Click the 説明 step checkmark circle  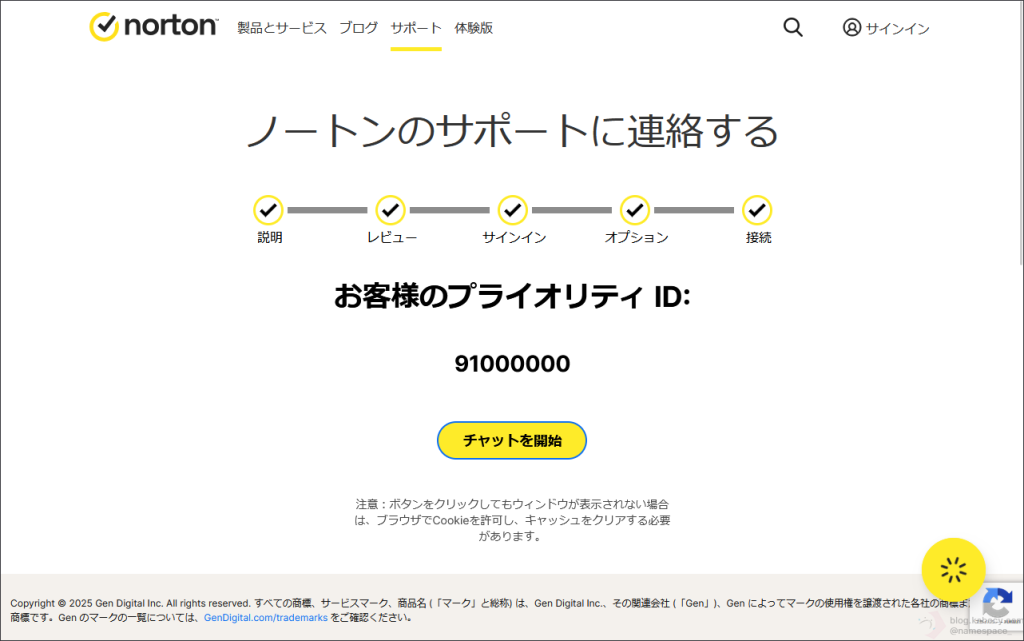(268, 210)
